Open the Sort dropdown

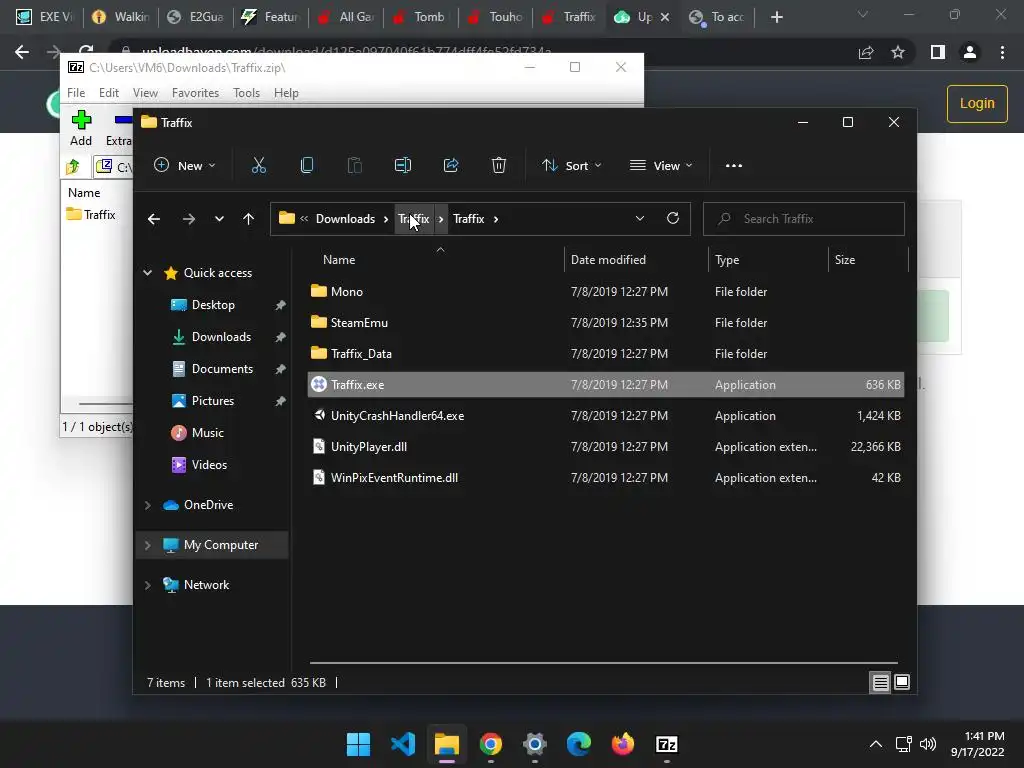point(571,166)
